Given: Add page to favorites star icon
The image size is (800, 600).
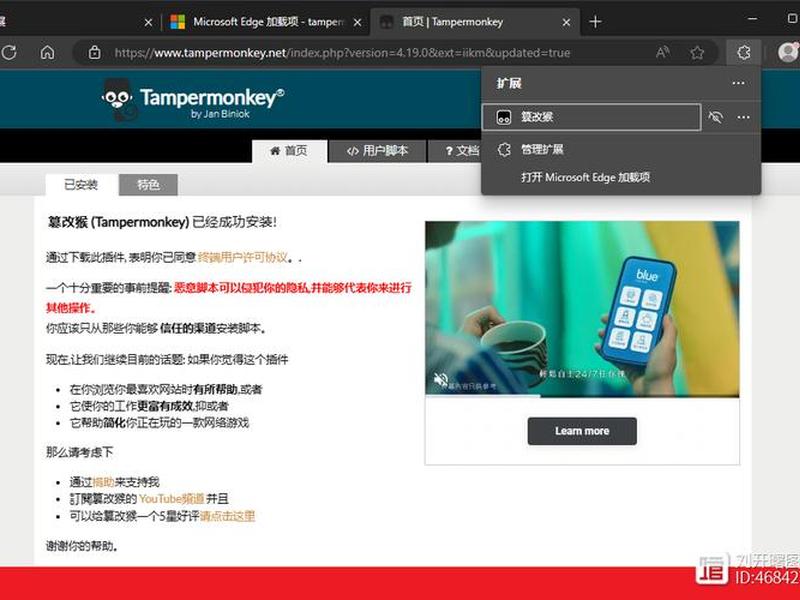Looking at the screenshot, I should (x=697, y=52).
